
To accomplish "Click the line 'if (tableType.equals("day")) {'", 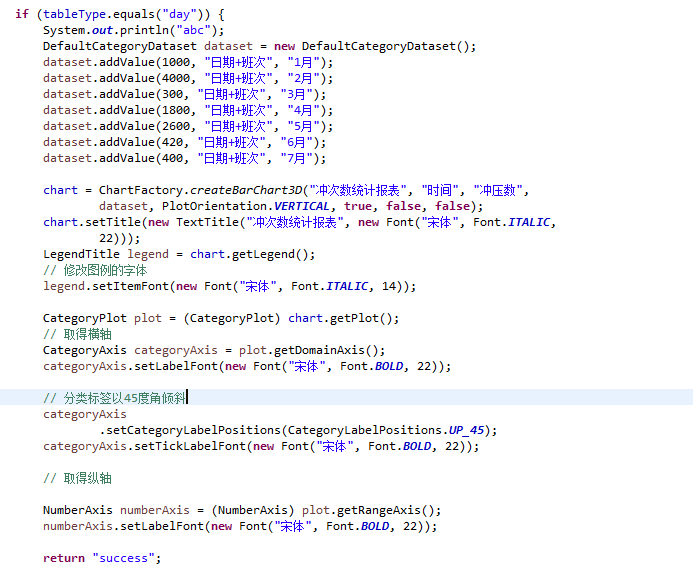I will click(120, 14).
